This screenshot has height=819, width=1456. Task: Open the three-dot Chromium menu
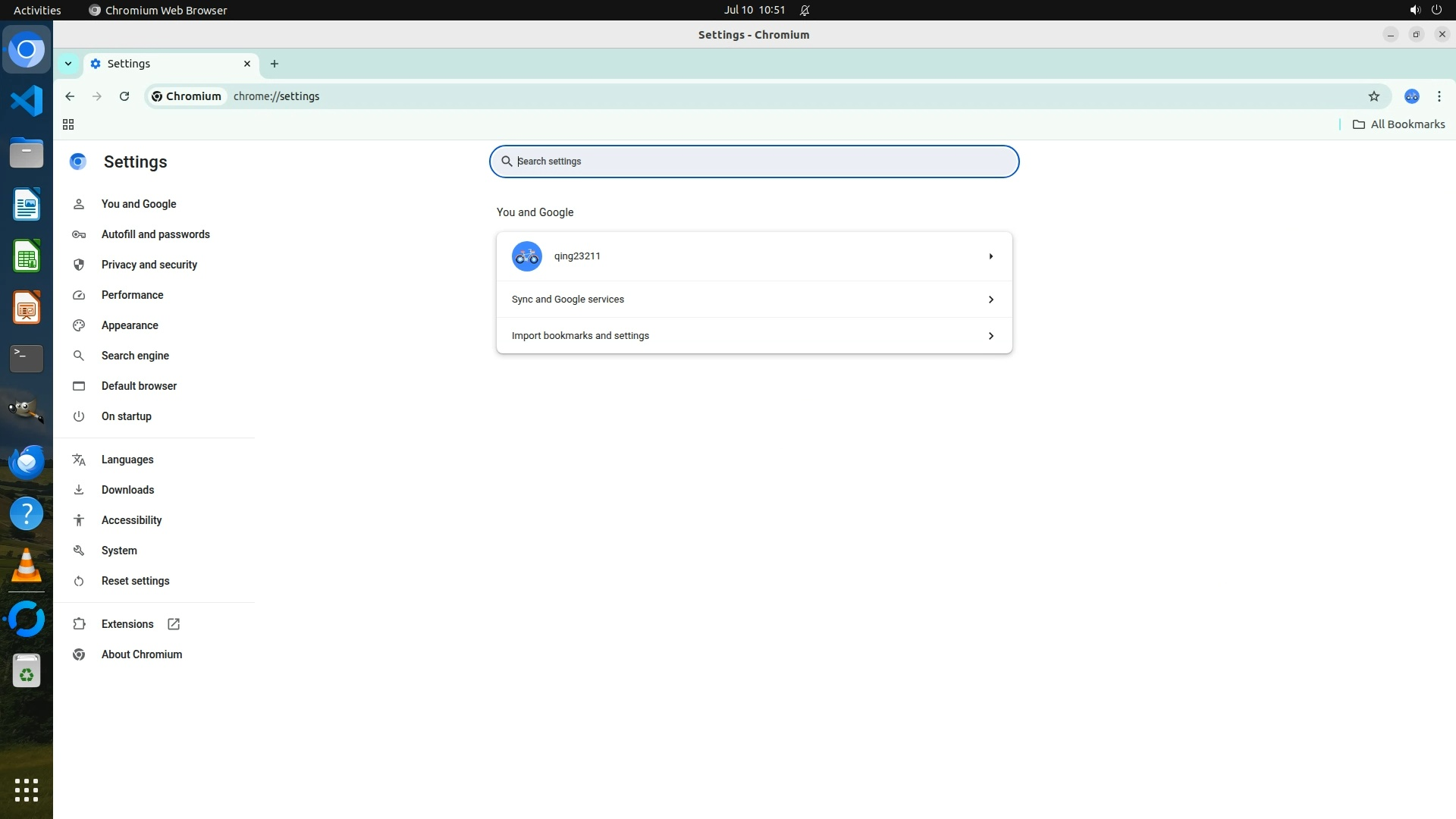pyautogui.click(x=1439, y=96)
